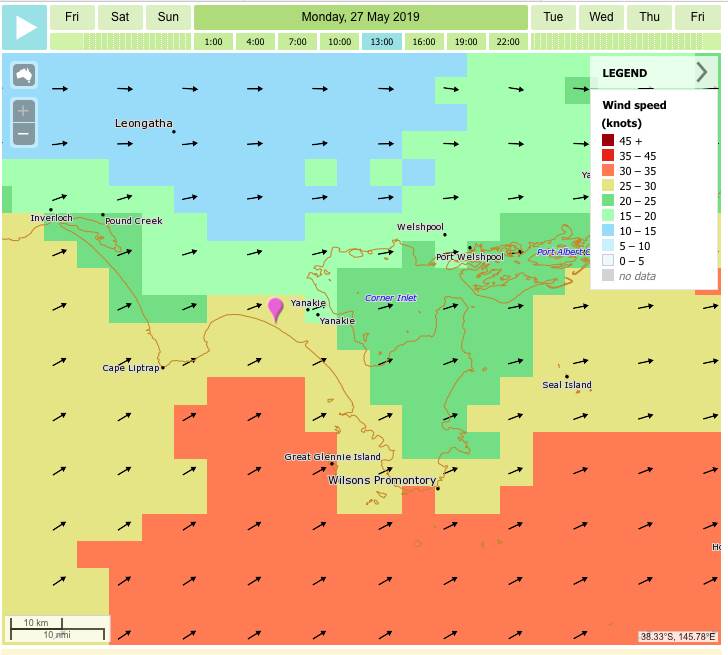
Task: Click the 30 – 35 orange legend swatch
Action: pos(608,171)
